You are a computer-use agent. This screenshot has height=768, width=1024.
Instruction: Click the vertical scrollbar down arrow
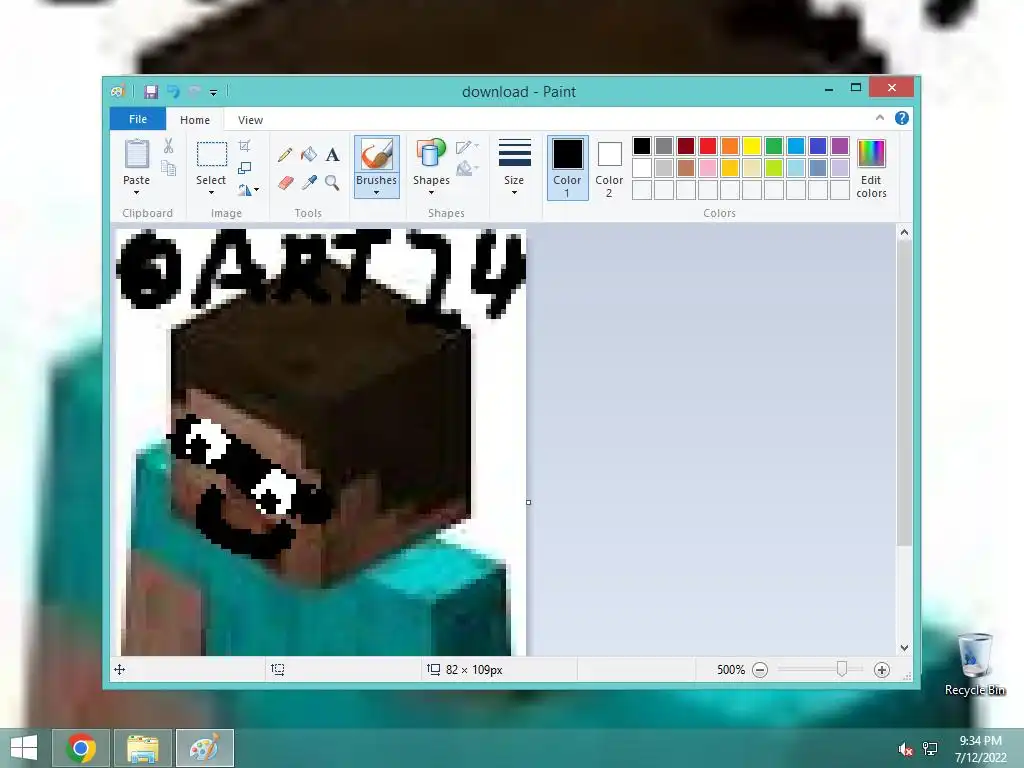(904, 648)
